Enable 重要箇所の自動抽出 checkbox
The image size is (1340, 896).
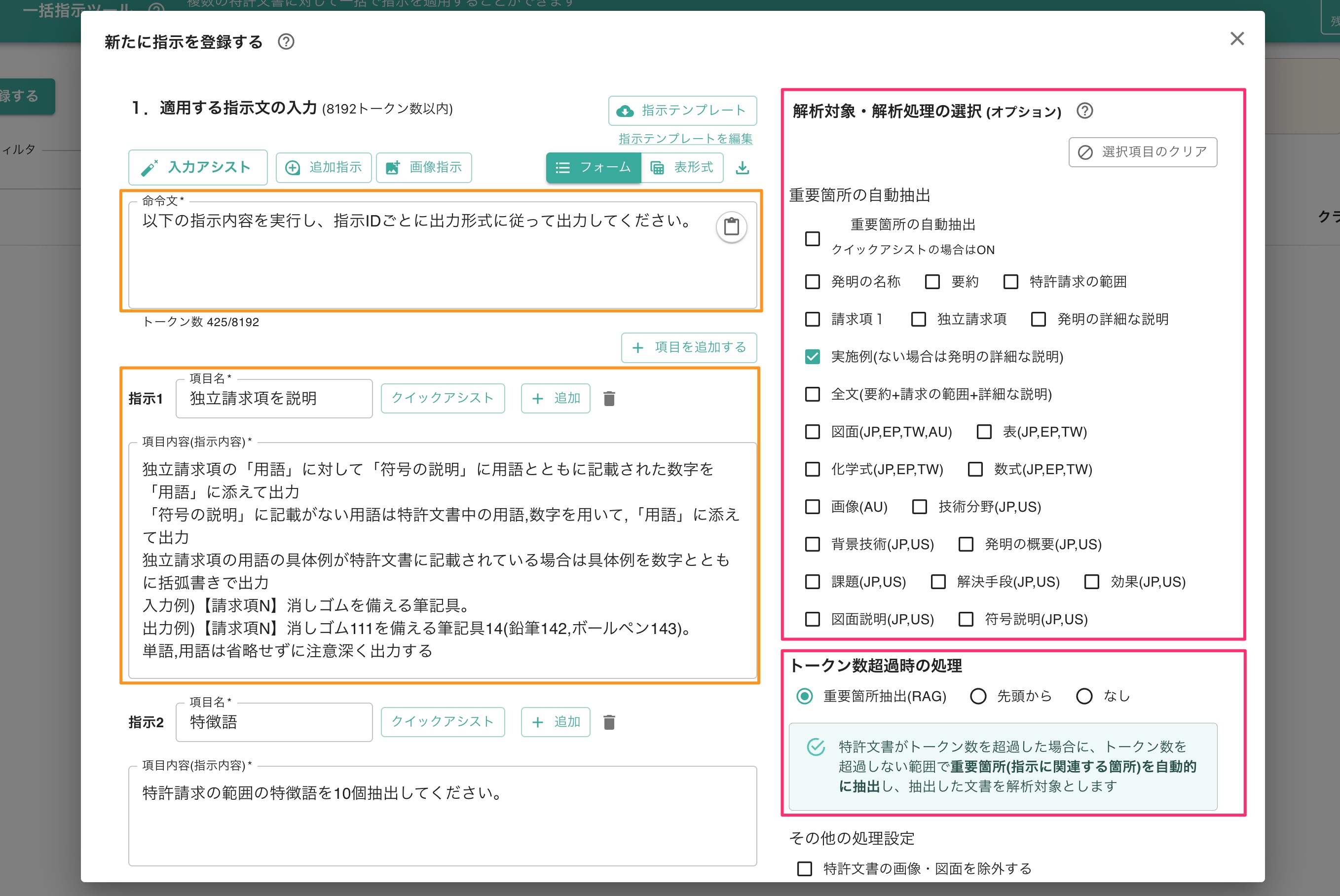click(812, 239)
